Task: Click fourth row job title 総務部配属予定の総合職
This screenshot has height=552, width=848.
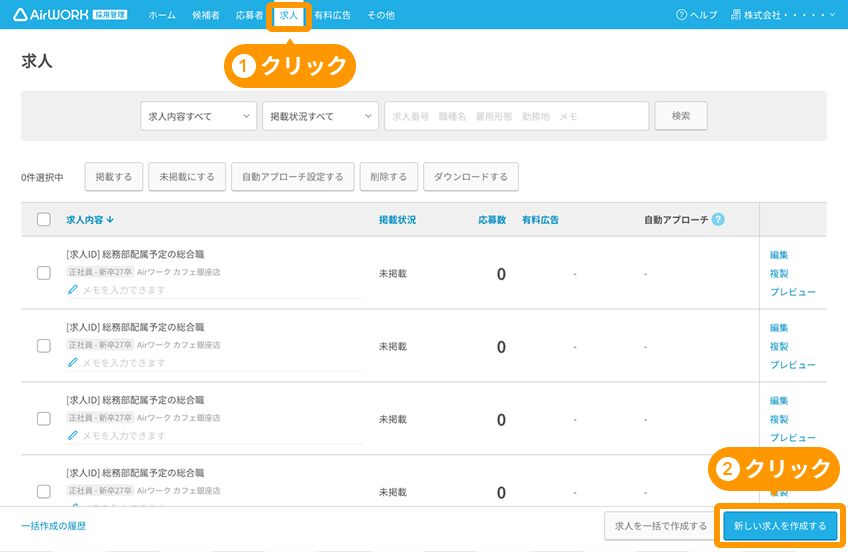Action: [x=153, y=473]
